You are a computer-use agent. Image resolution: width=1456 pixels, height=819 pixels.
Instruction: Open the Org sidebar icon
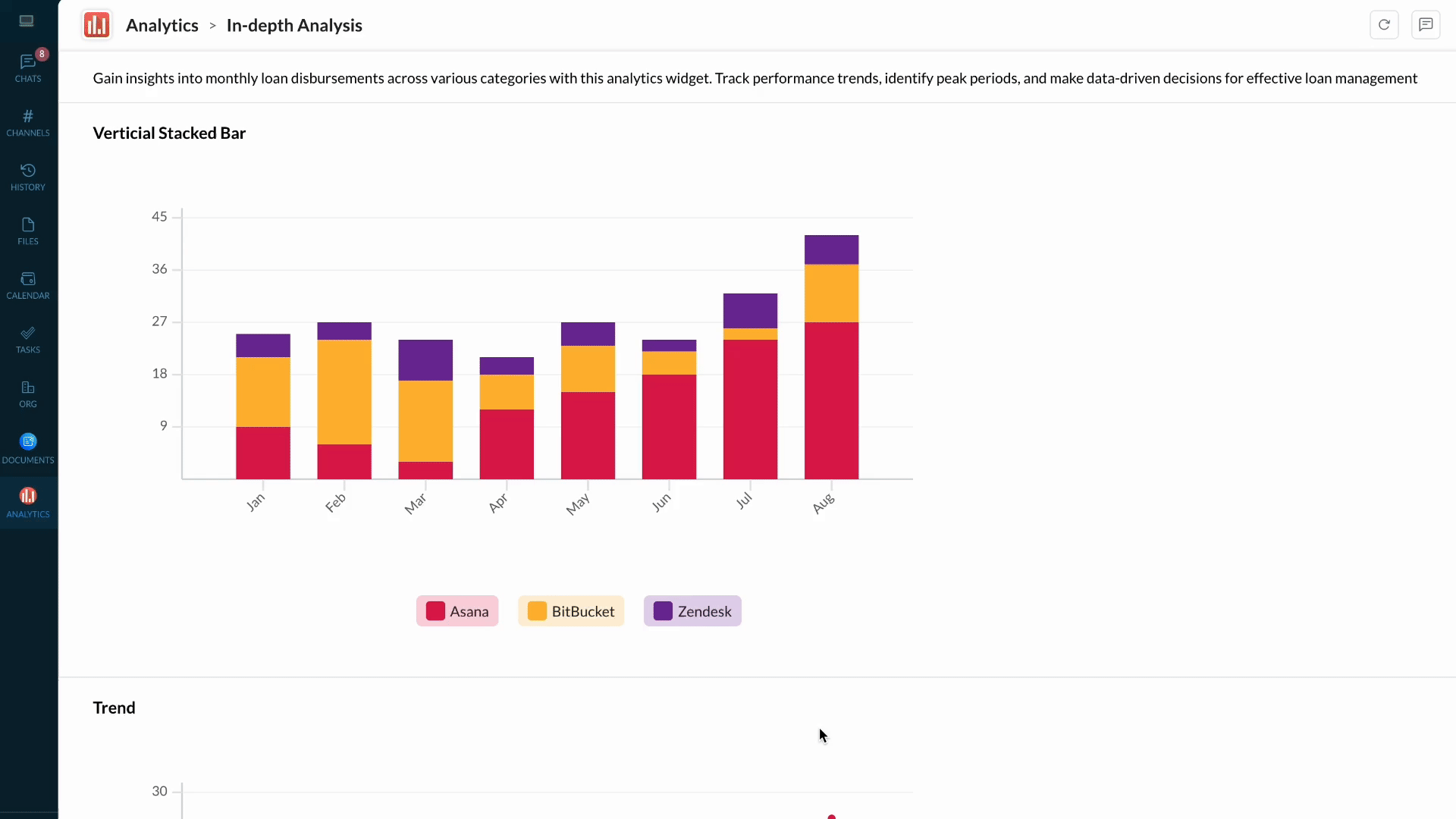28,394
